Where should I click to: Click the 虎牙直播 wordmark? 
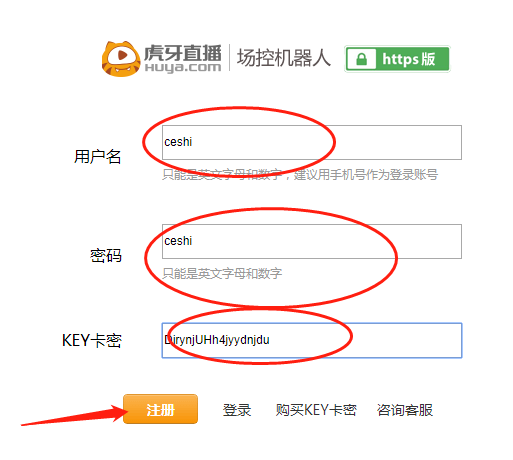coord(183,53)
